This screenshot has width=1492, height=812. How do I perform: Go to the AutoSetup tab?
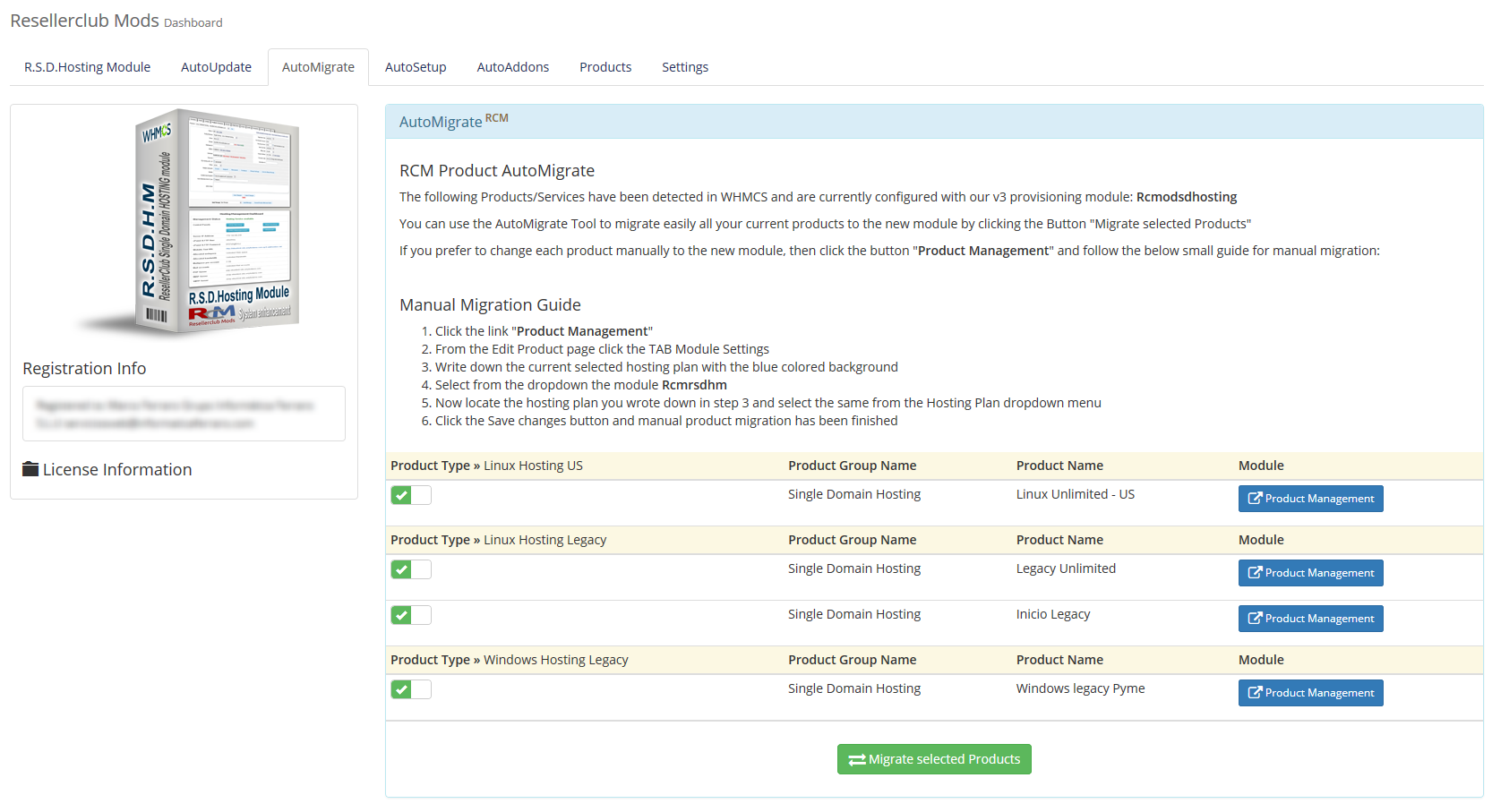(416, 67)
